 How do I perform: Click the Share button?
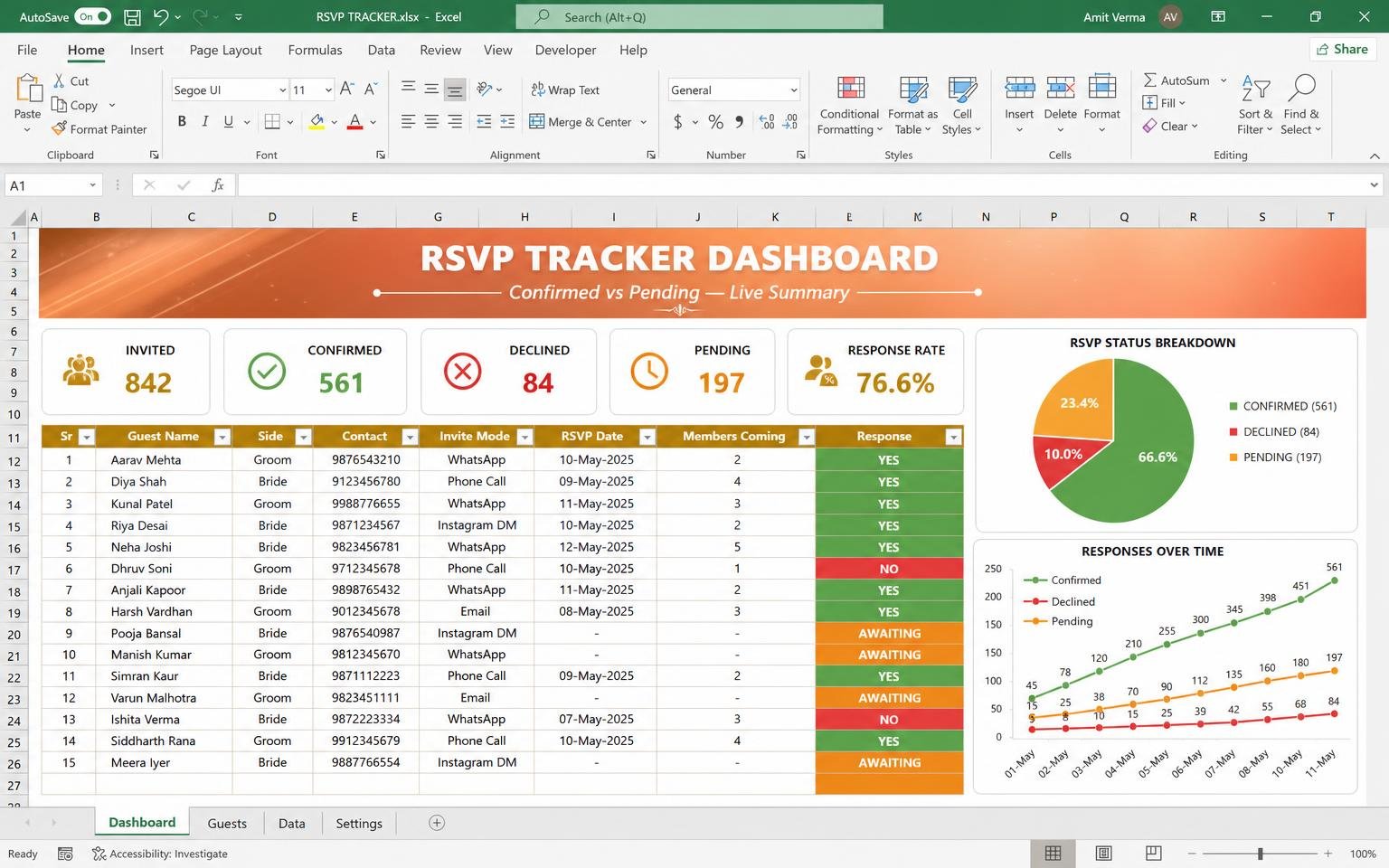[1342, 49]
